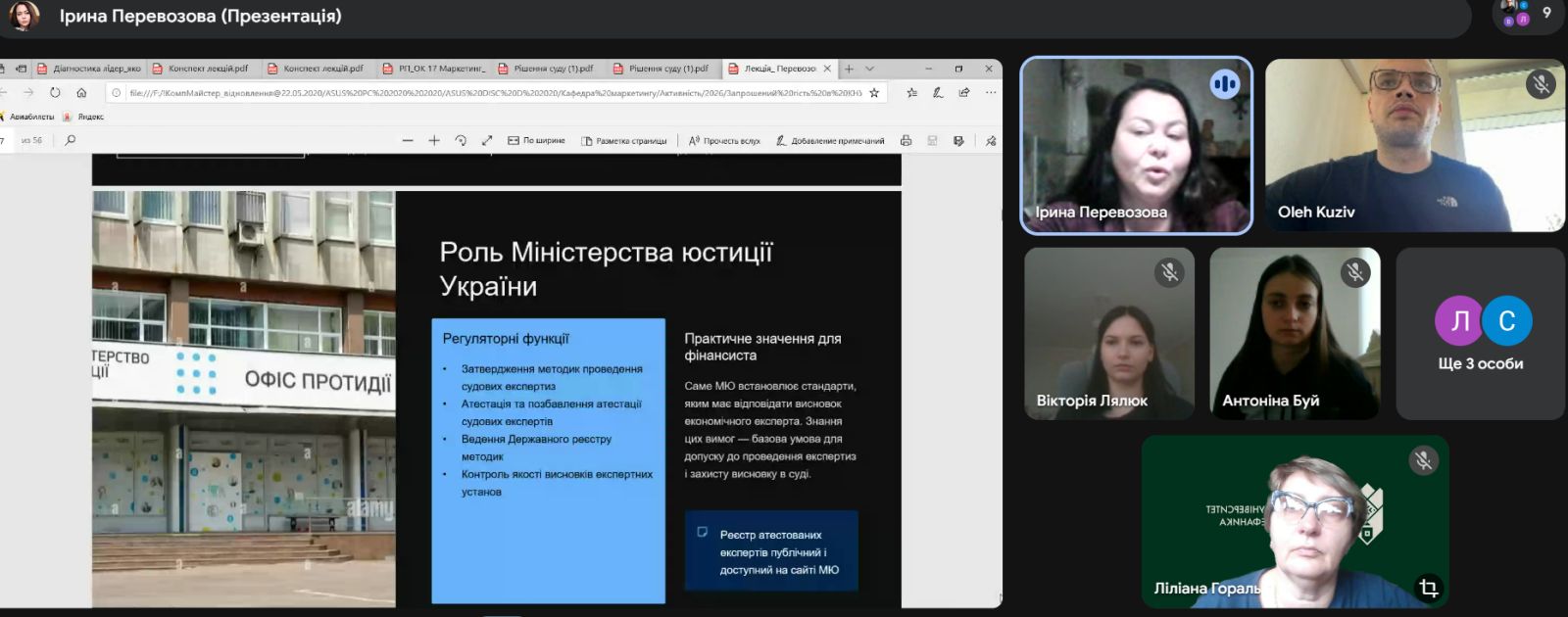Open Добавление примечаний annotation tool
Screen dimensions: 1568x617
pyautogui.click(x=830, y=140)
